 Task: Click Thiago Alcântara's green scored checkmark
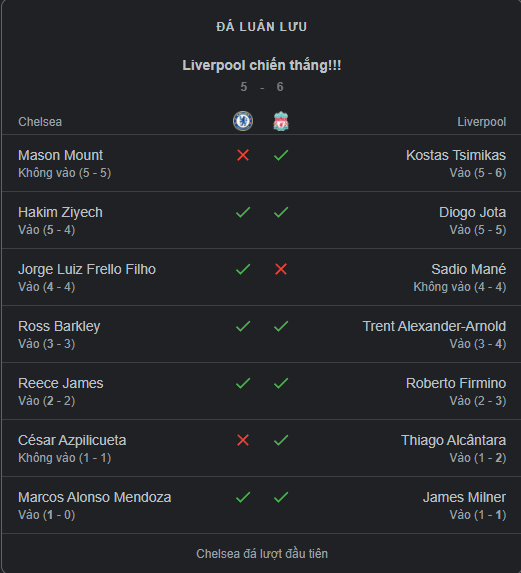coord(281,440)
